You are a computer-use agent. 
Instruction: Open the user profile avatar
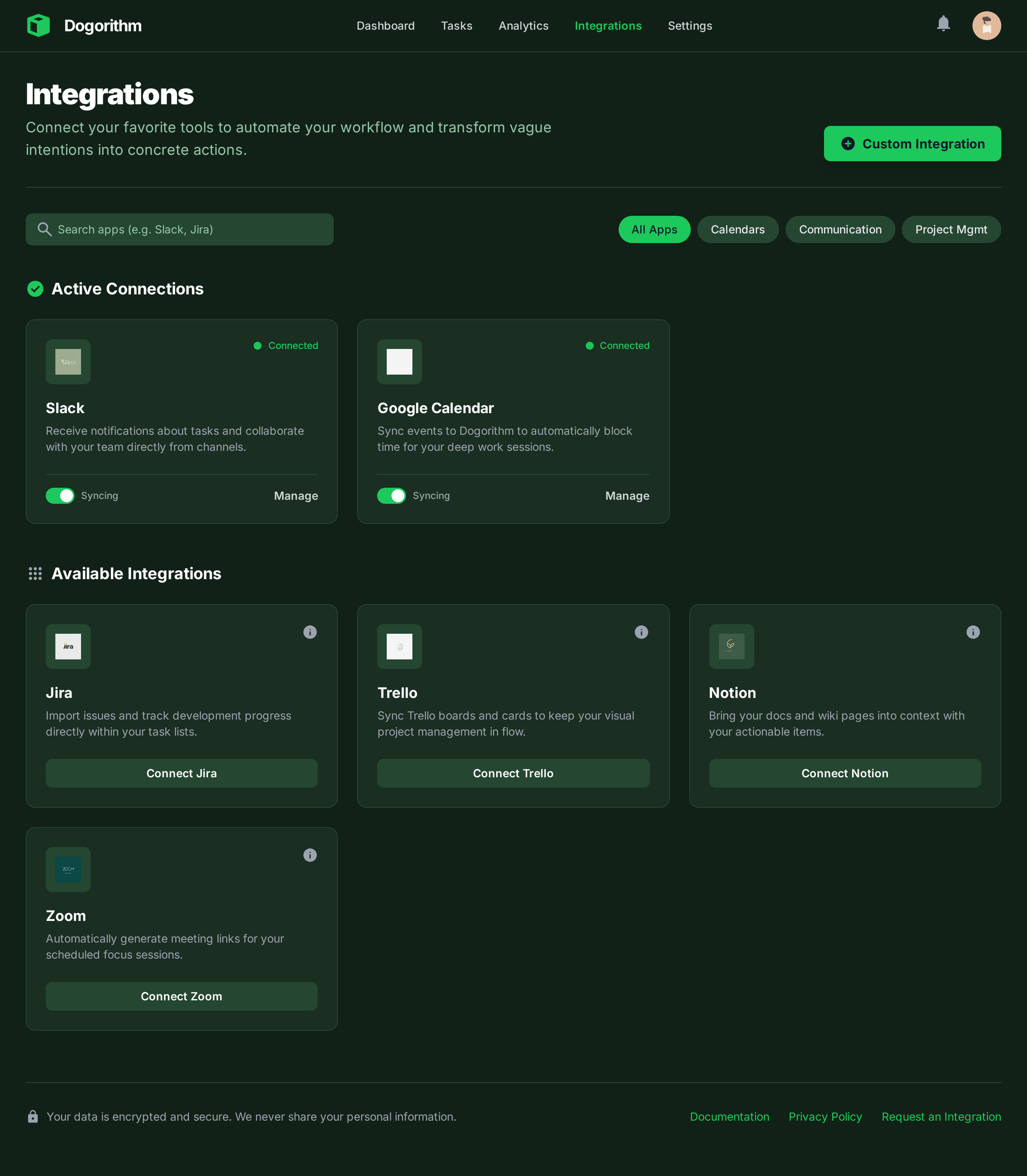[x=986, y=26]
